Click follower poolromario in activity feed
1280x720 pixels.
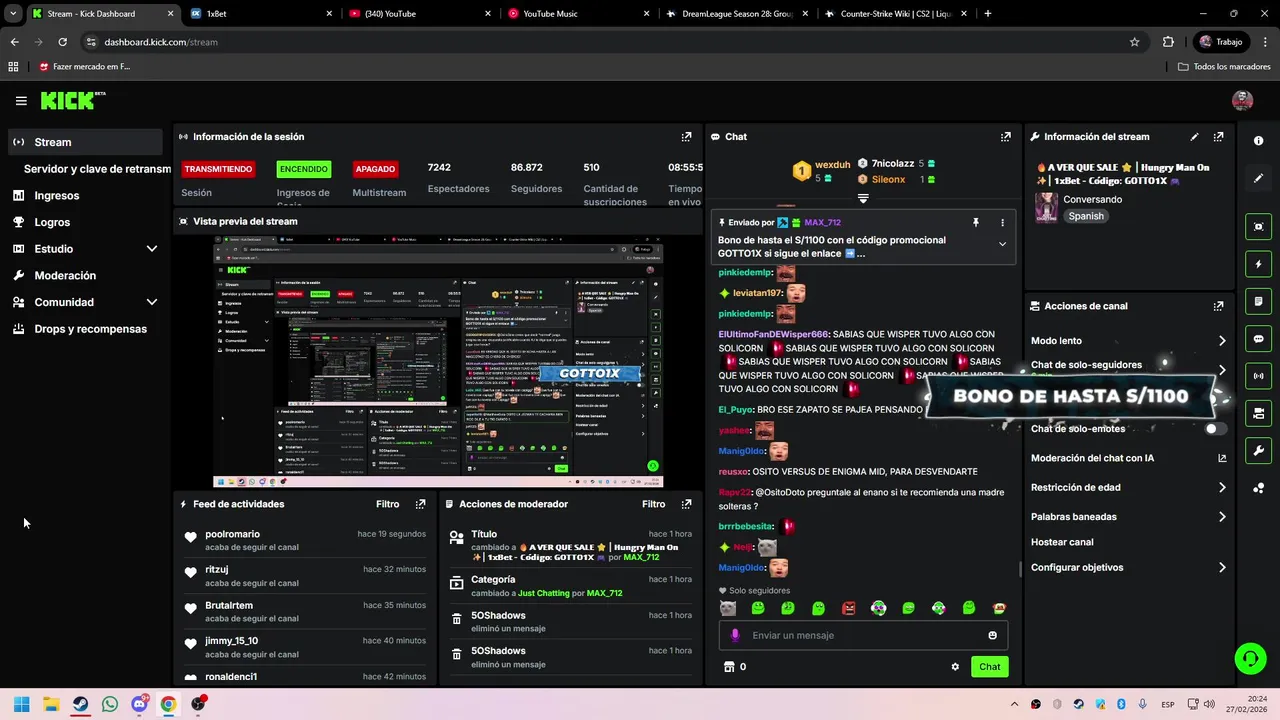[x=232, y=534]
